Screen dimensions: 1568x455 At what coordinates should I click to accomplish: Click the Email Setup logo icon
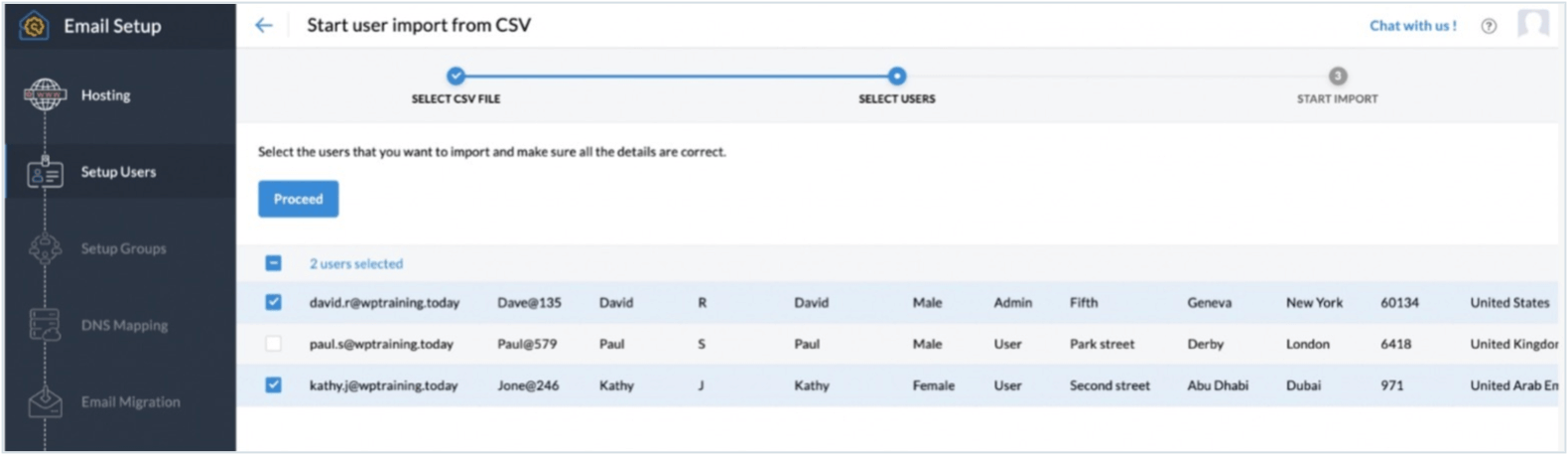pyautogui.click(x=34, y=26)
